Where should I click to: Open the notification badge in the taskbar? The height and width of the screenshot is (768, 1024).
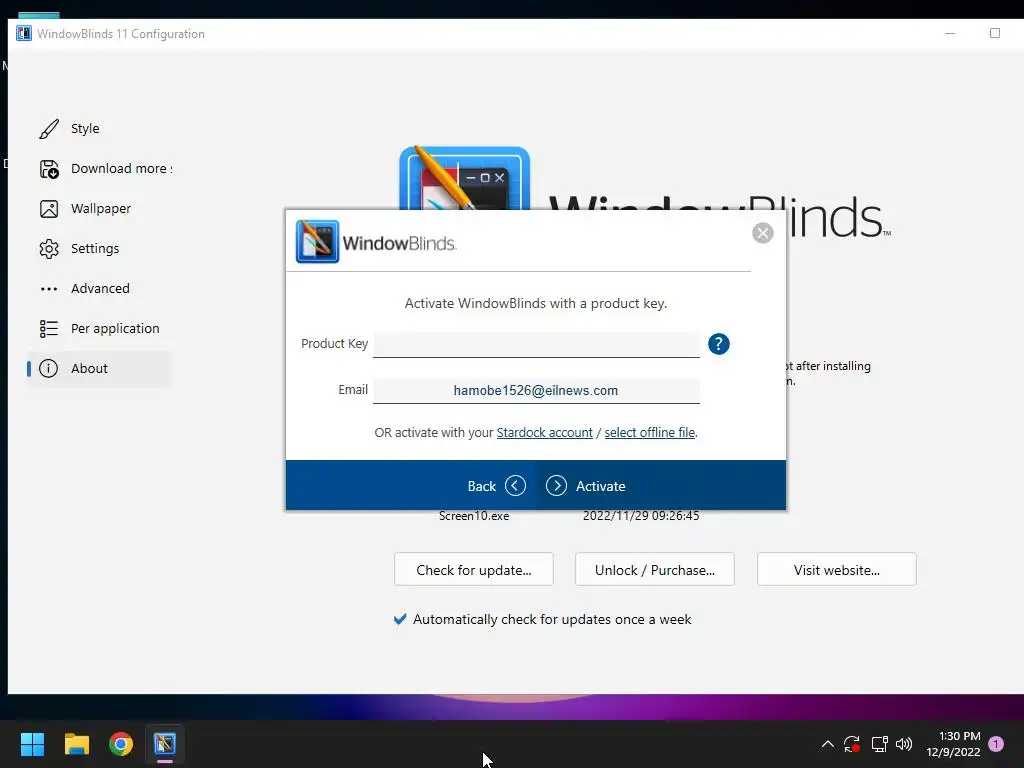[996, 744]
